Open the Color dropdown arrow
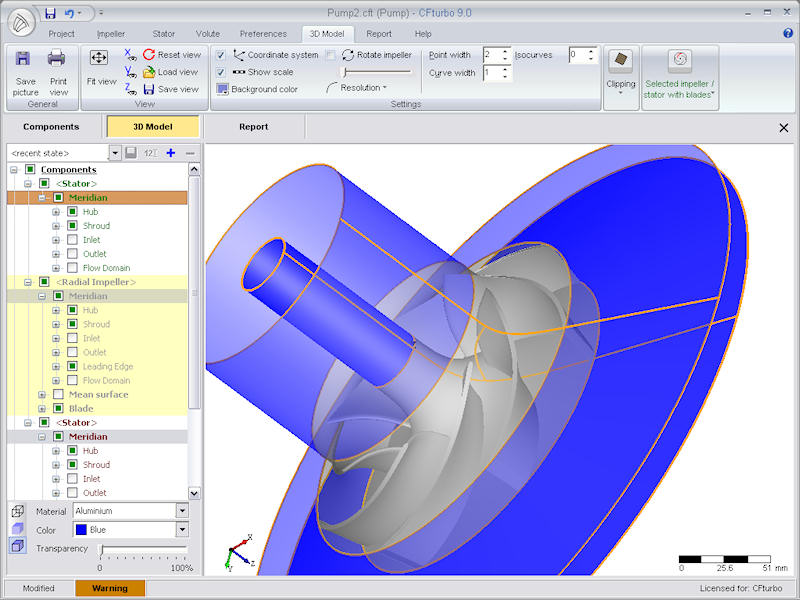Viewport: 800px width, 600px height. (x=182, y=530)
